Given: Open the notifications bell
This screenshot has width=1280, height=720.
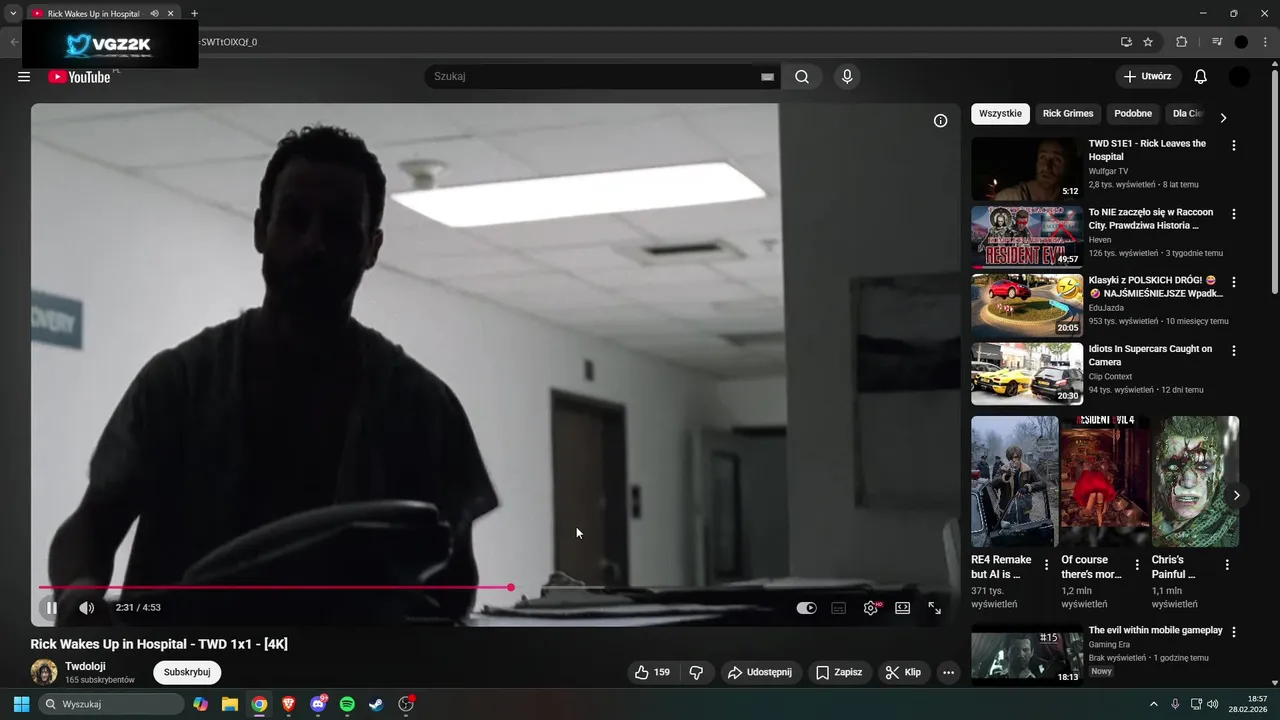Looking at the screenshot, I should point(1201,77).
